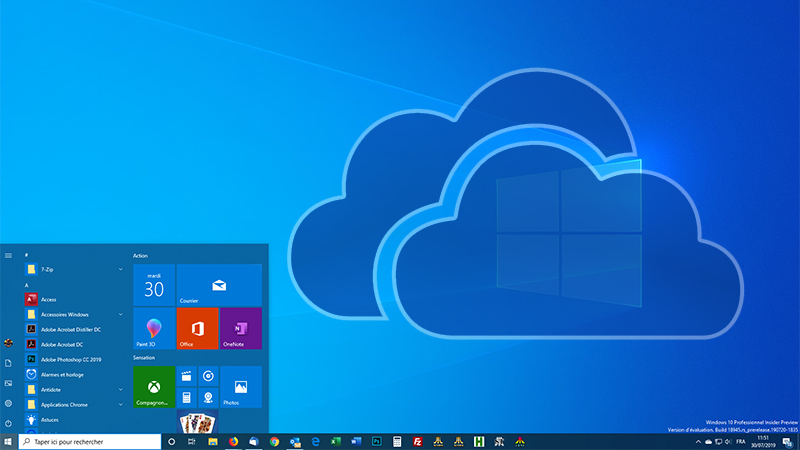Open Astuces from the app list
This screenshot has height=450, width=800.
point(75,420)
